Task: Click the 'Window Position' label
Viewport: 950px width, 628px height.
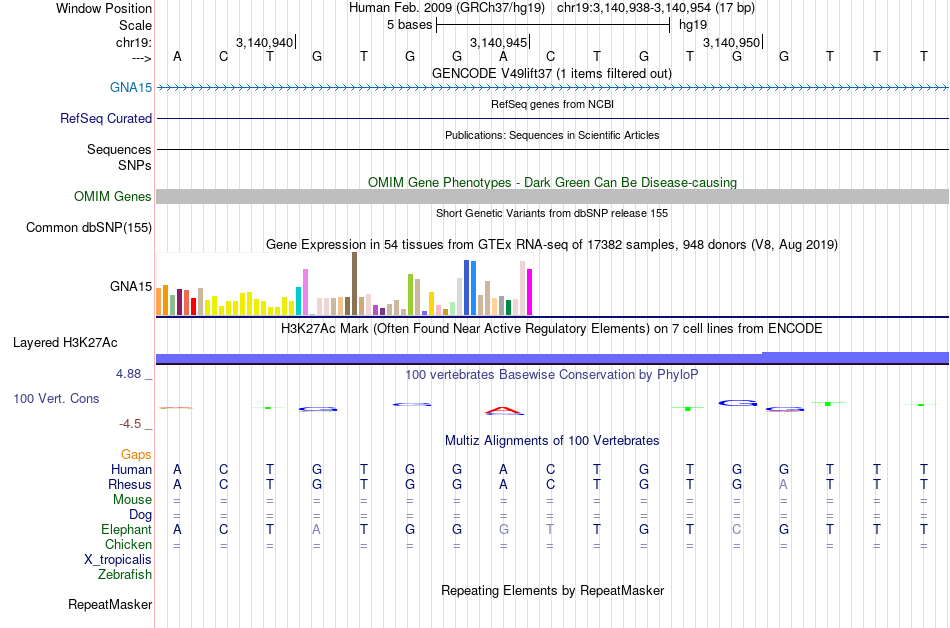Action: 104,8
